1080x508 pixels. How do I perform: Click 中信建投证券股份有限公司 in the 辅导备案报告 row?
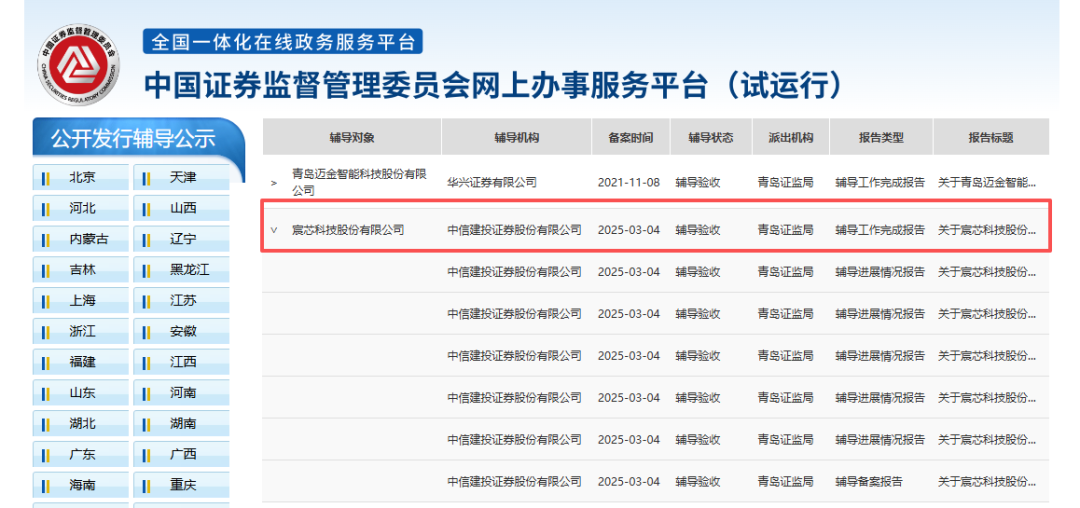515,481
